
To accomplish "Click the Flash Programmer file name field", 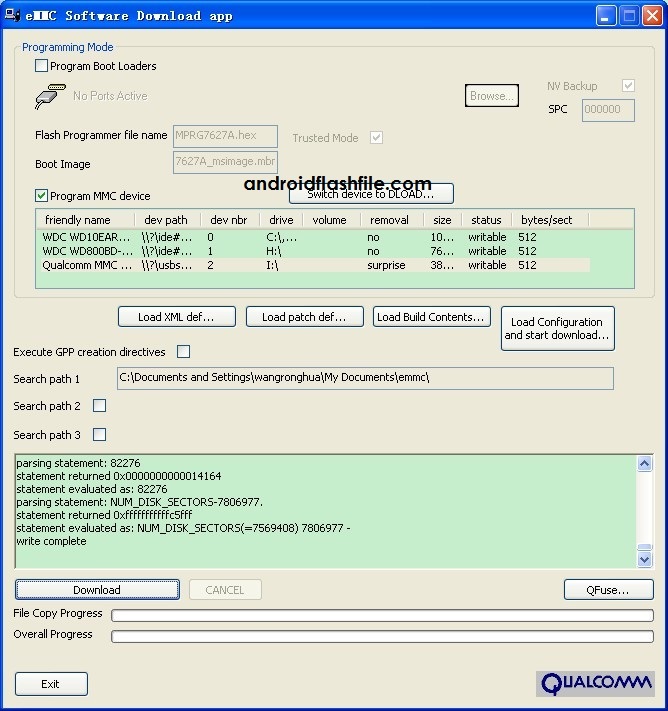I will [225, 136].
